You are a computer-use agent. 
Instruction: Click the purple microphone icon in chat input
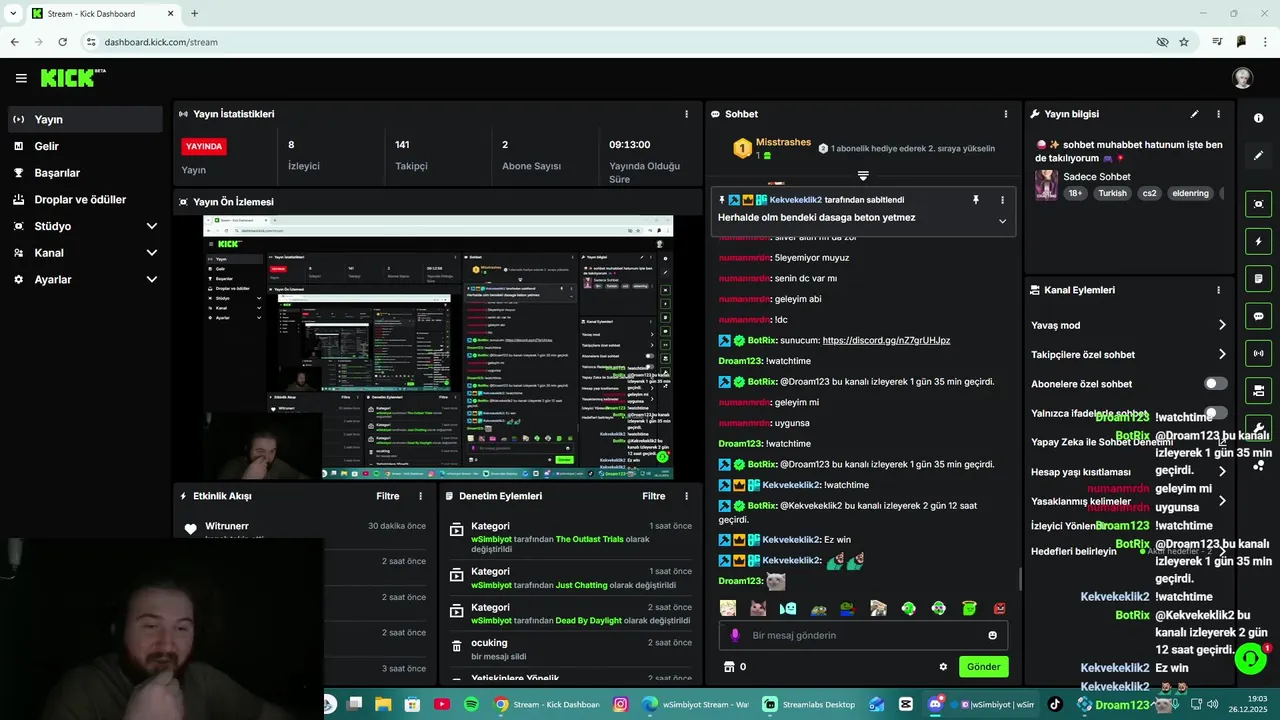[x=735, y=635]
